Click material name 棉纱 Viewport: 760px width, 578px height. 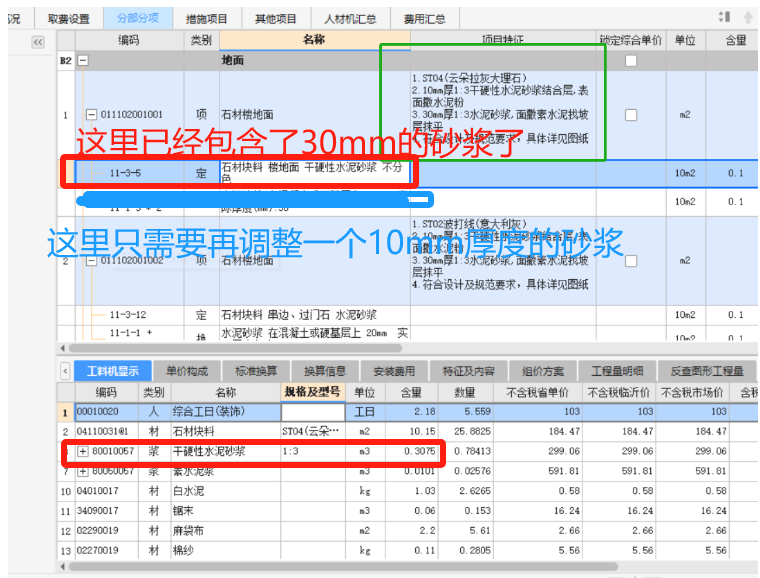click(183, 550)
